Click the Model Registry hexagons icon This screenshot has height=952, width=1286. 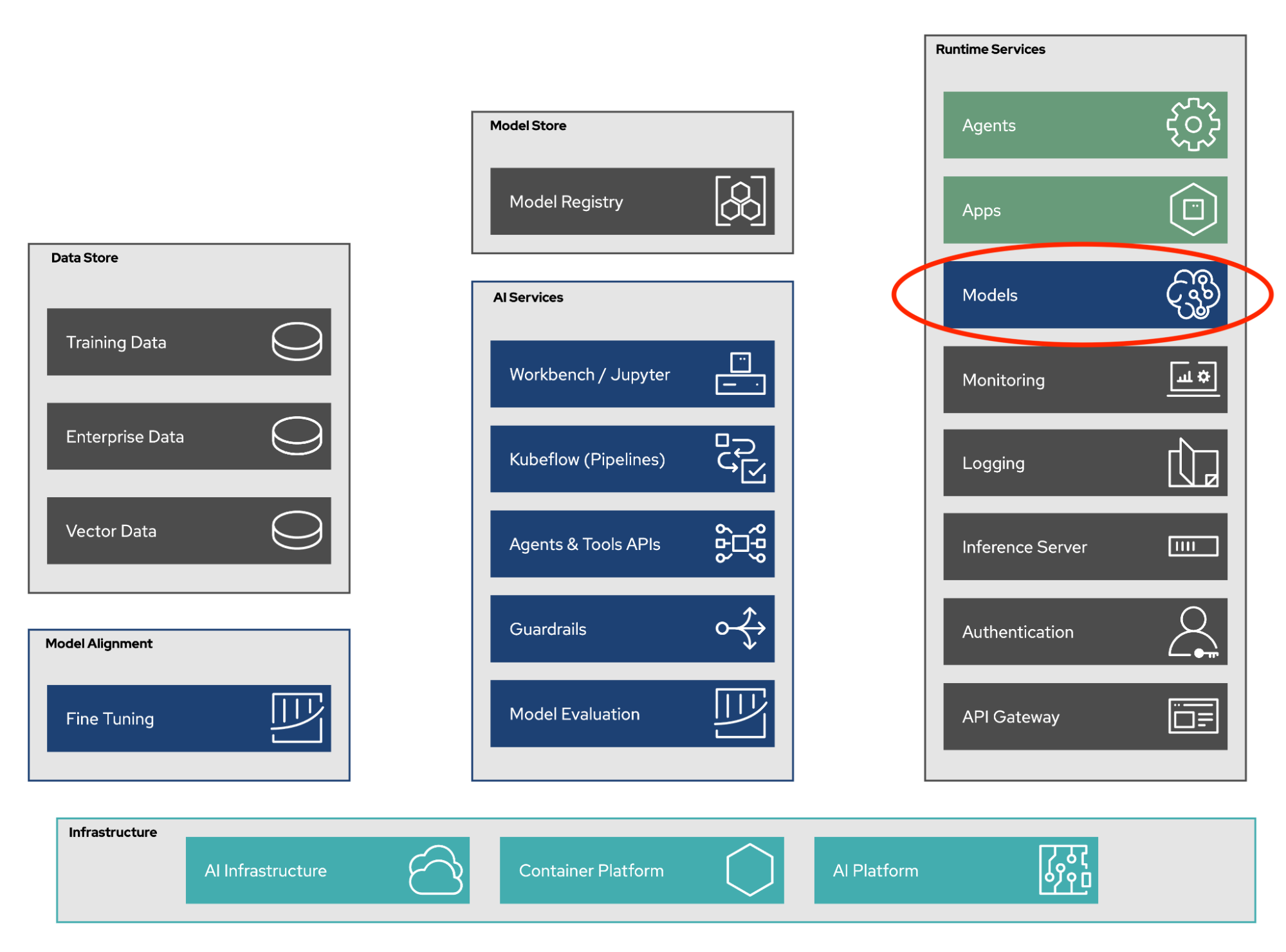click(x=740, y=201)
